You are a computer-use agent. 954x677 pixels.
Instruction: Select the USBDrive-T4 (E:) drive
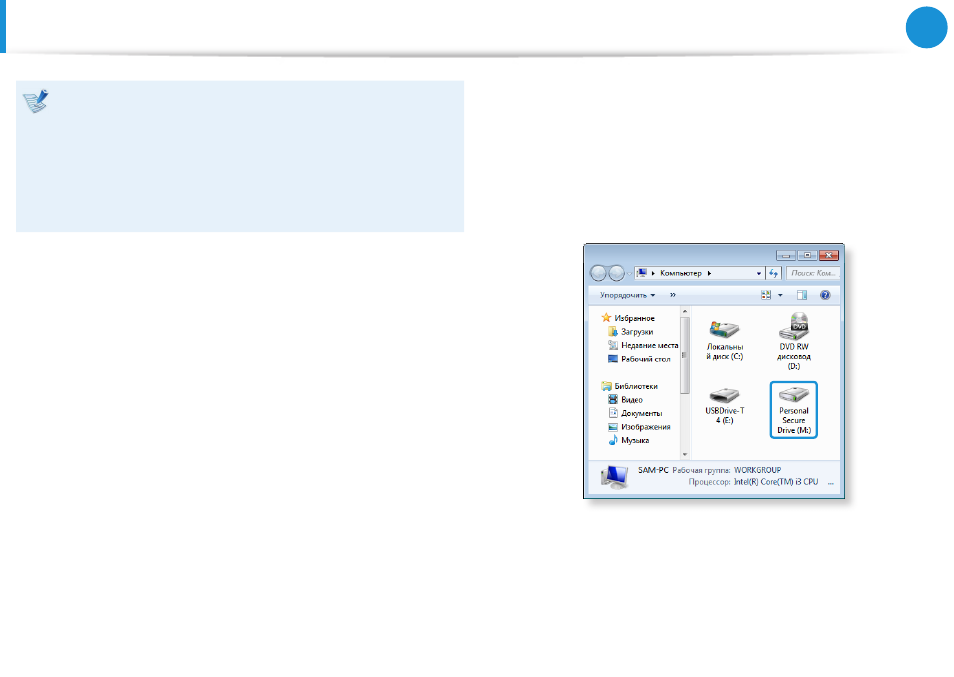pos(725,406)
